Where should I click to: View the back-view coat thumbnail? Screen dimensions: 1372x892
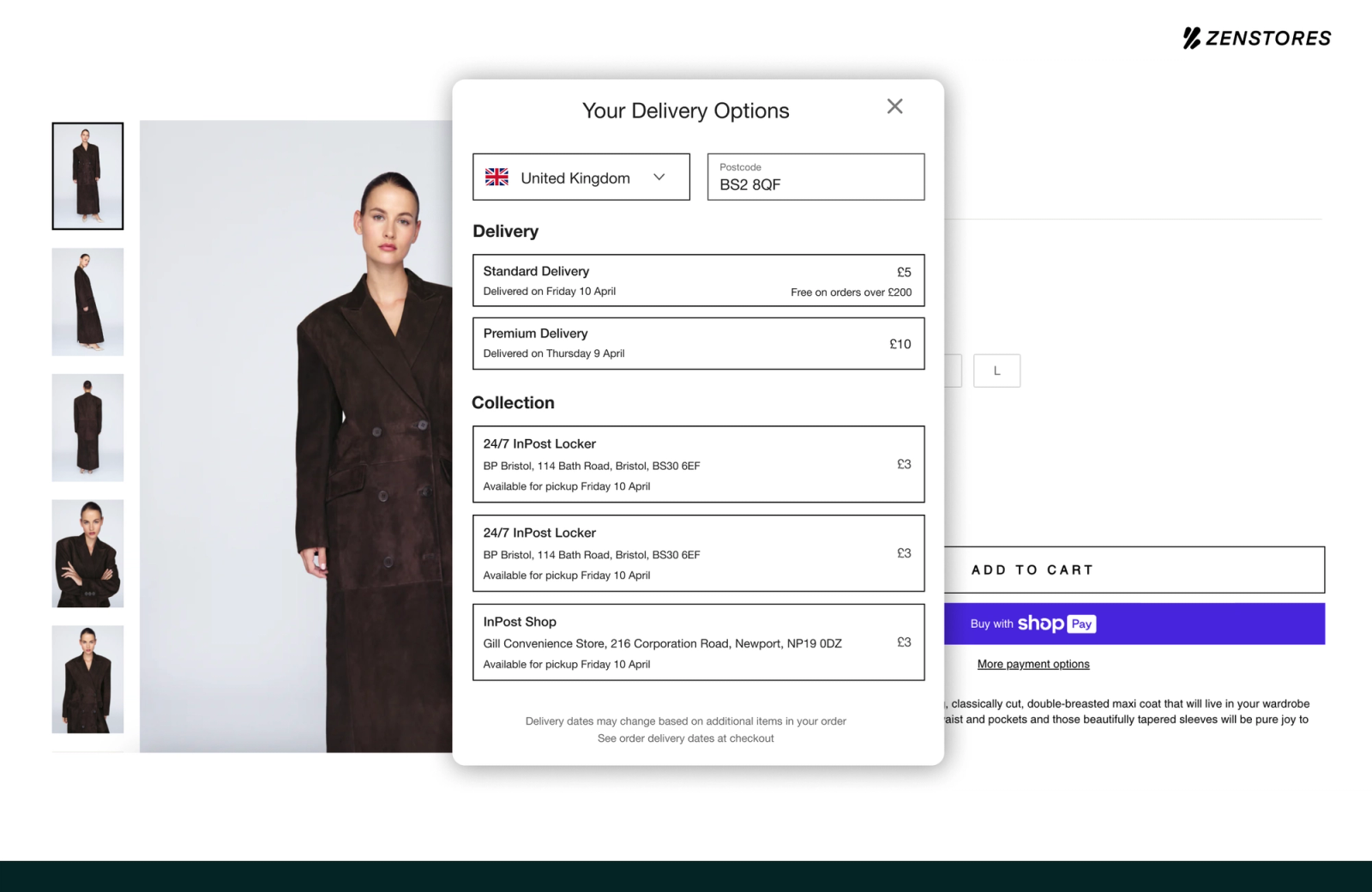pyautogui.click(x=87, y=427)
